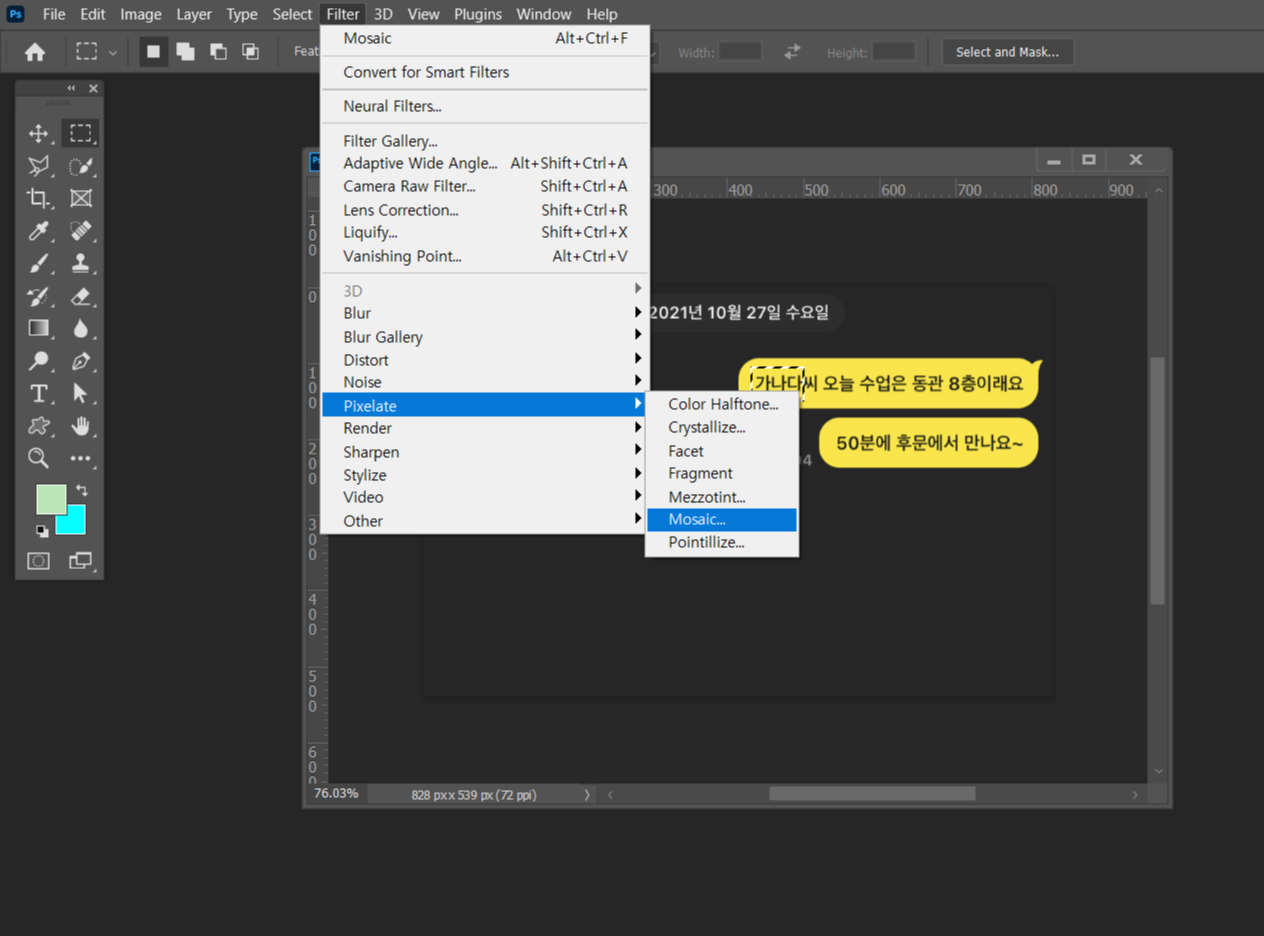Viewport: 1264px width, 936px height.
Task: Choose Color Halftone... filter
Action: (722, 404)
